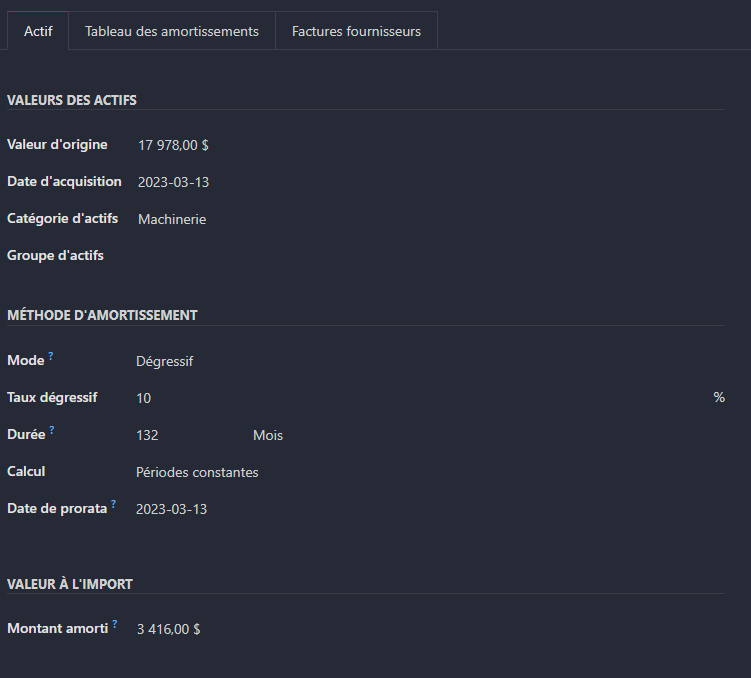
Task: Open the Mois duration unit selector
Action: pyautogui.click(x=268, y=435)
